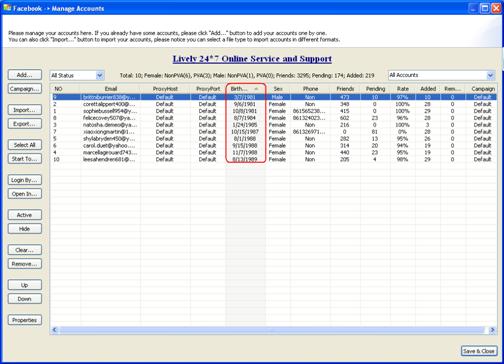Viewport: 504px width, 364px height.
Task: Click the Hide button
Action: [x=25, y=229]
